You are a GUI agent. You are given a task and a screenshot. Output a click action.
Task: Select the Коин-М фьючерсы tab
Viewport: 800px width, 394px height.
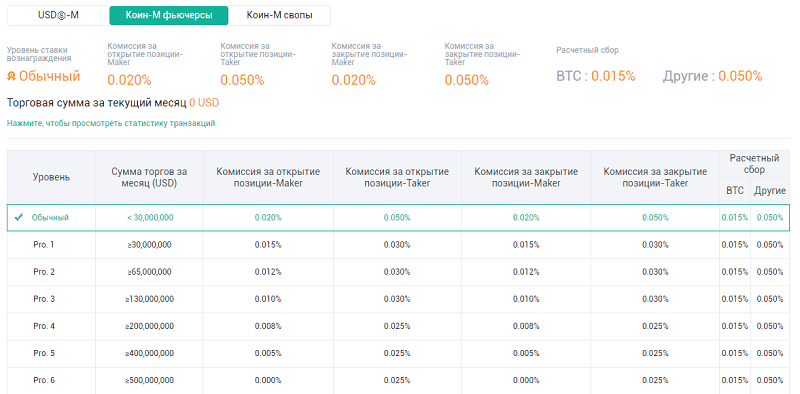point(169,15)
